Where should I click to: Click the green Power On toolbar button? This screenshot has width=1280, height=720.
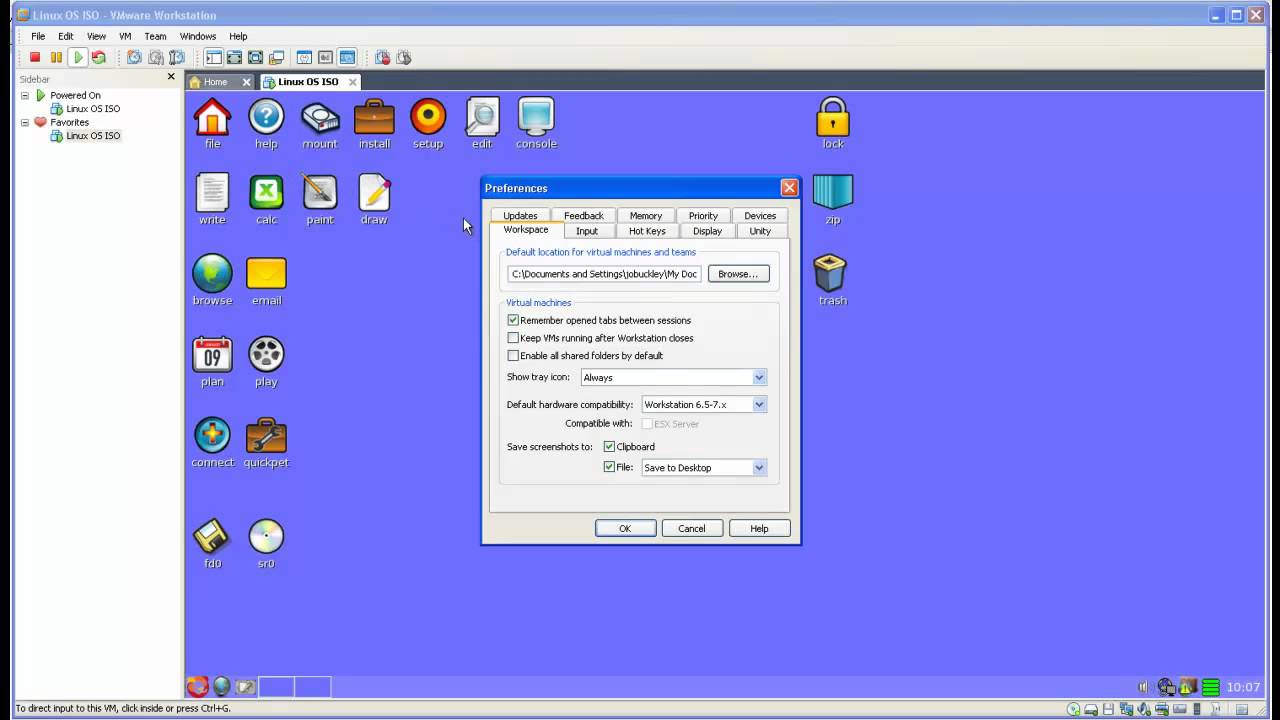[x=78, y=57]
